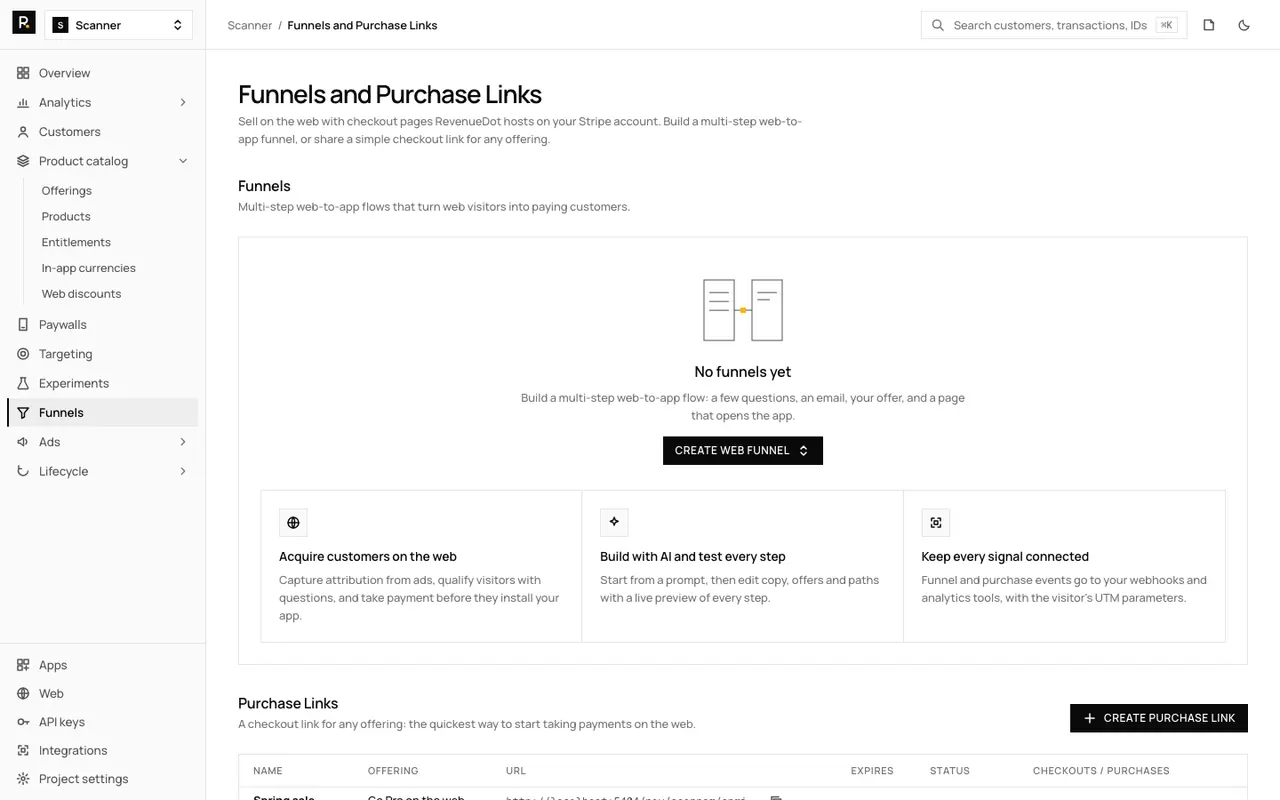The width and height of the screenshot is (1280, 800).
Task: Click the Targeting icon
Action: coord(23,354)
